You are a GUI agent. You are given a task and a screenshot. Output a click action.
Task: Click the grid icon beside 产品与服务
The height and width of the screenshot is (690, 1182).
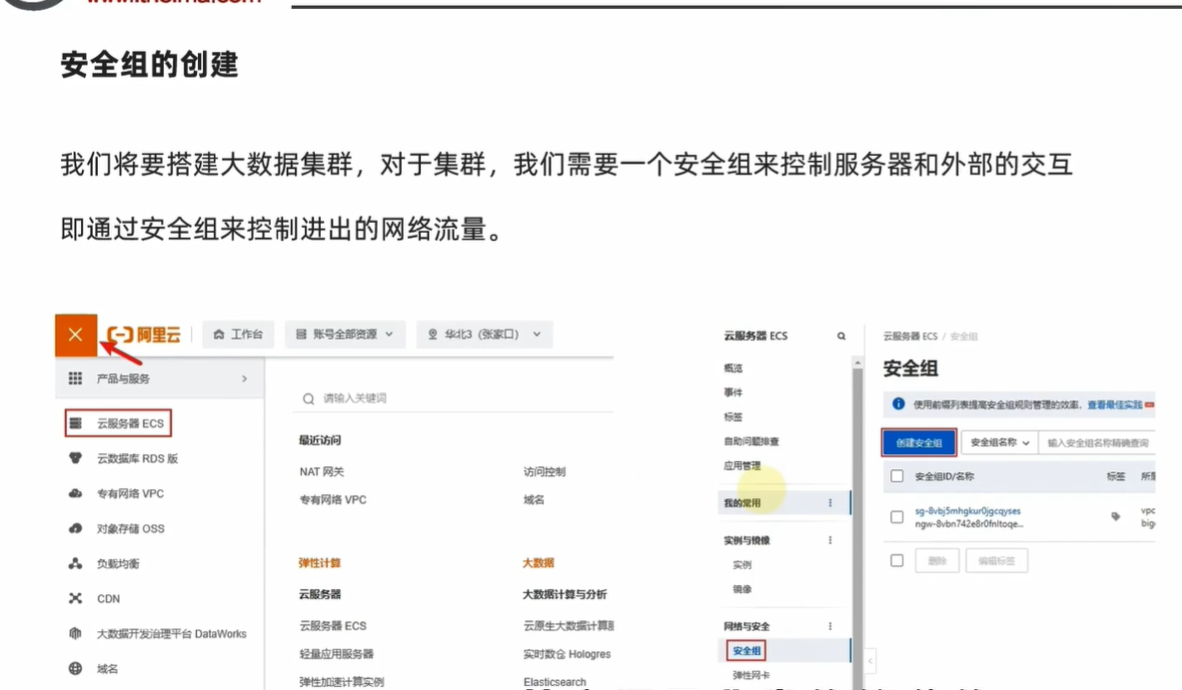click(75, 379)
